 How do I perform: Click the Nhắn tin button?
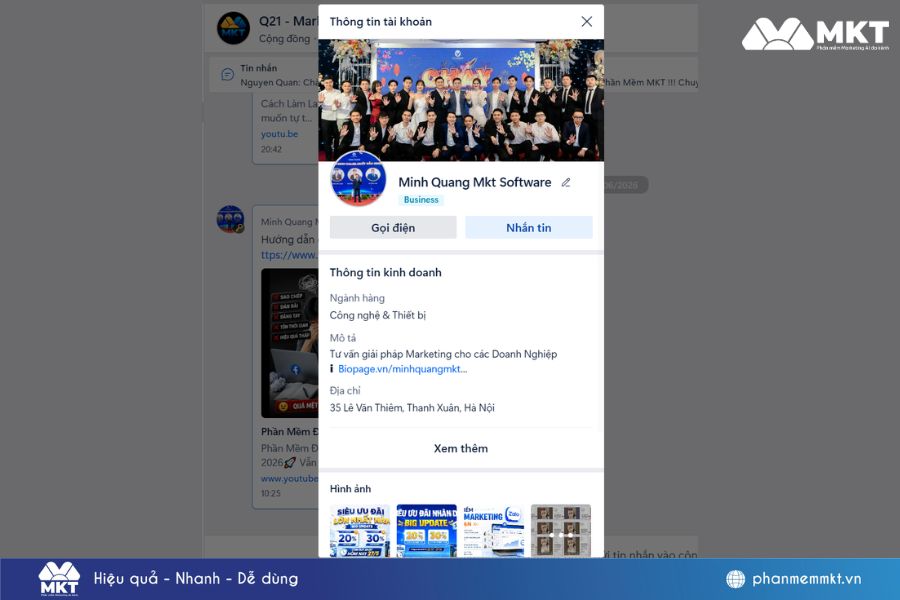pyautogui.click(x=529, y=227)
